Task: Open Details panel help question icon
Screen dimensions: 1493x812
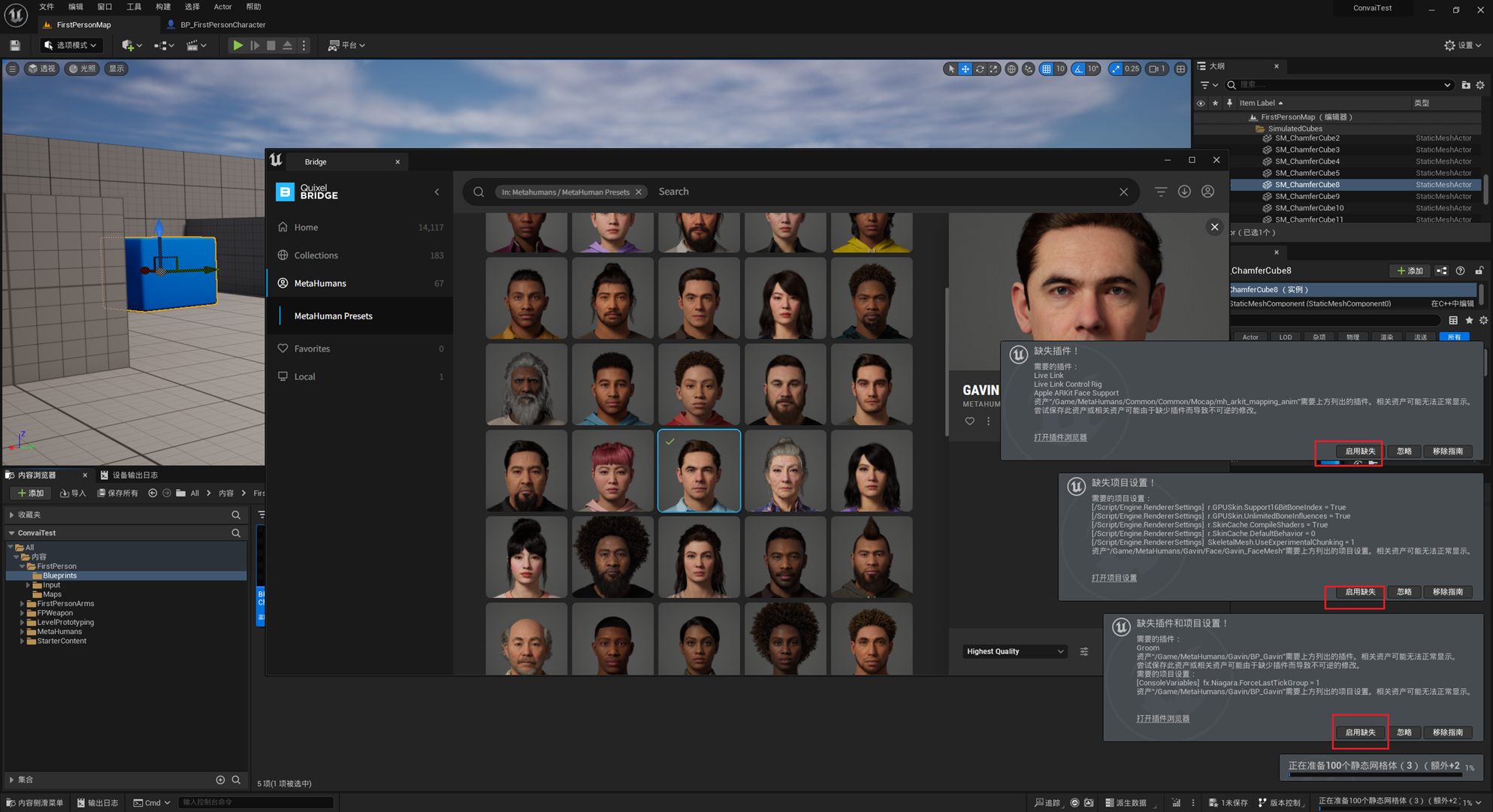Action: pos(1460,270)
